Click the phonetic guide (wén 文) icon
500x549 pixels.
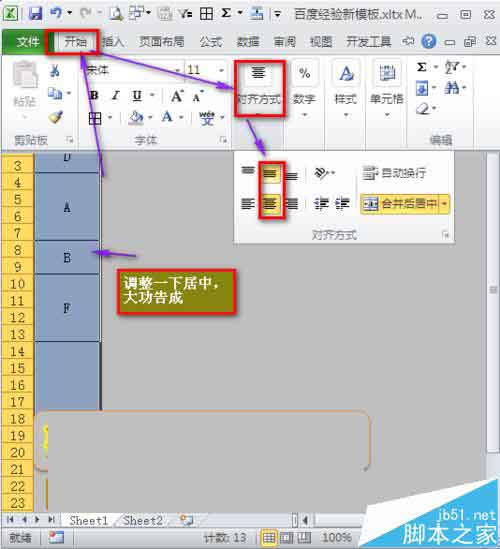click(207, 118)
